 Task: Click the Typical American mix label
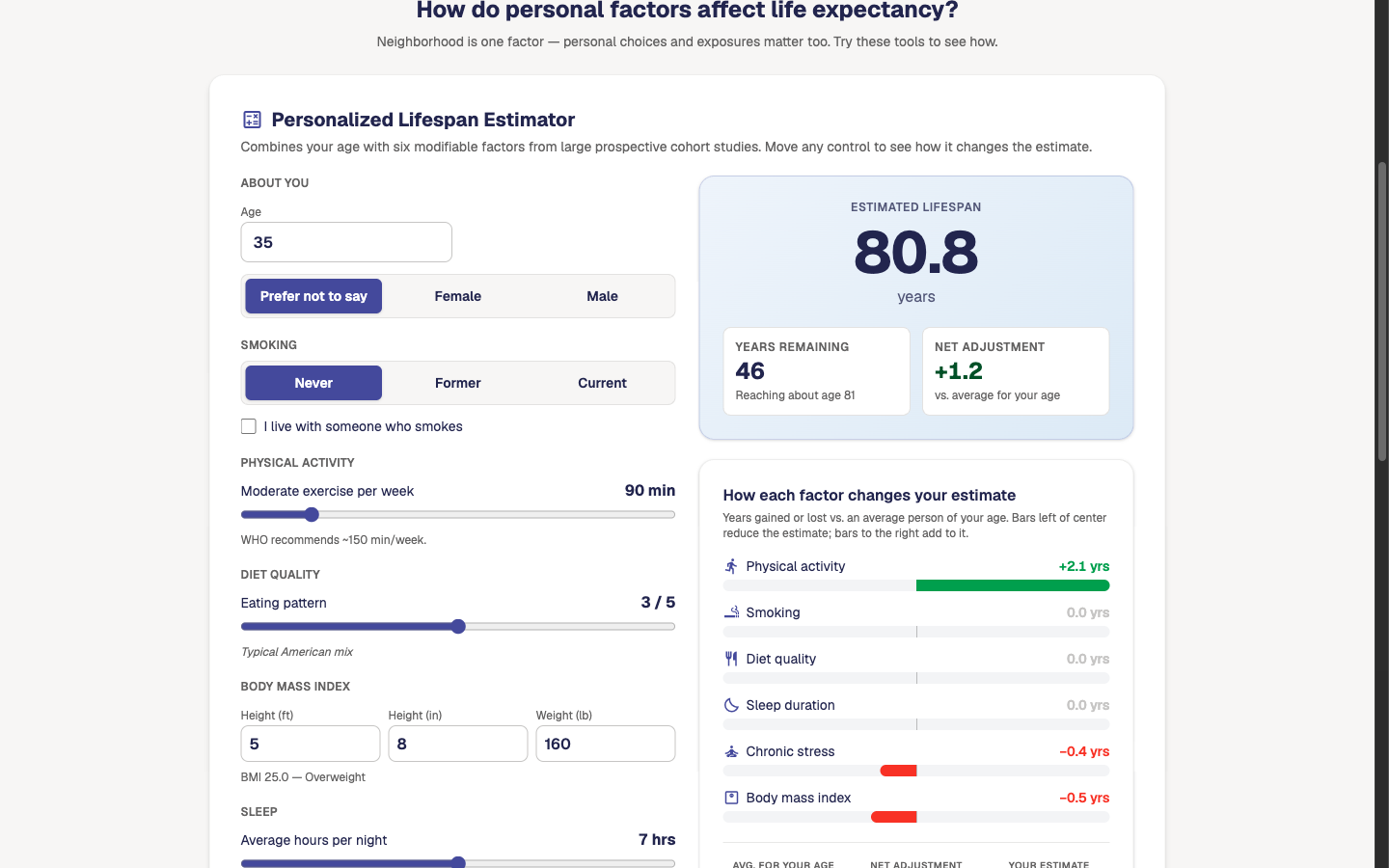(297, 652)
